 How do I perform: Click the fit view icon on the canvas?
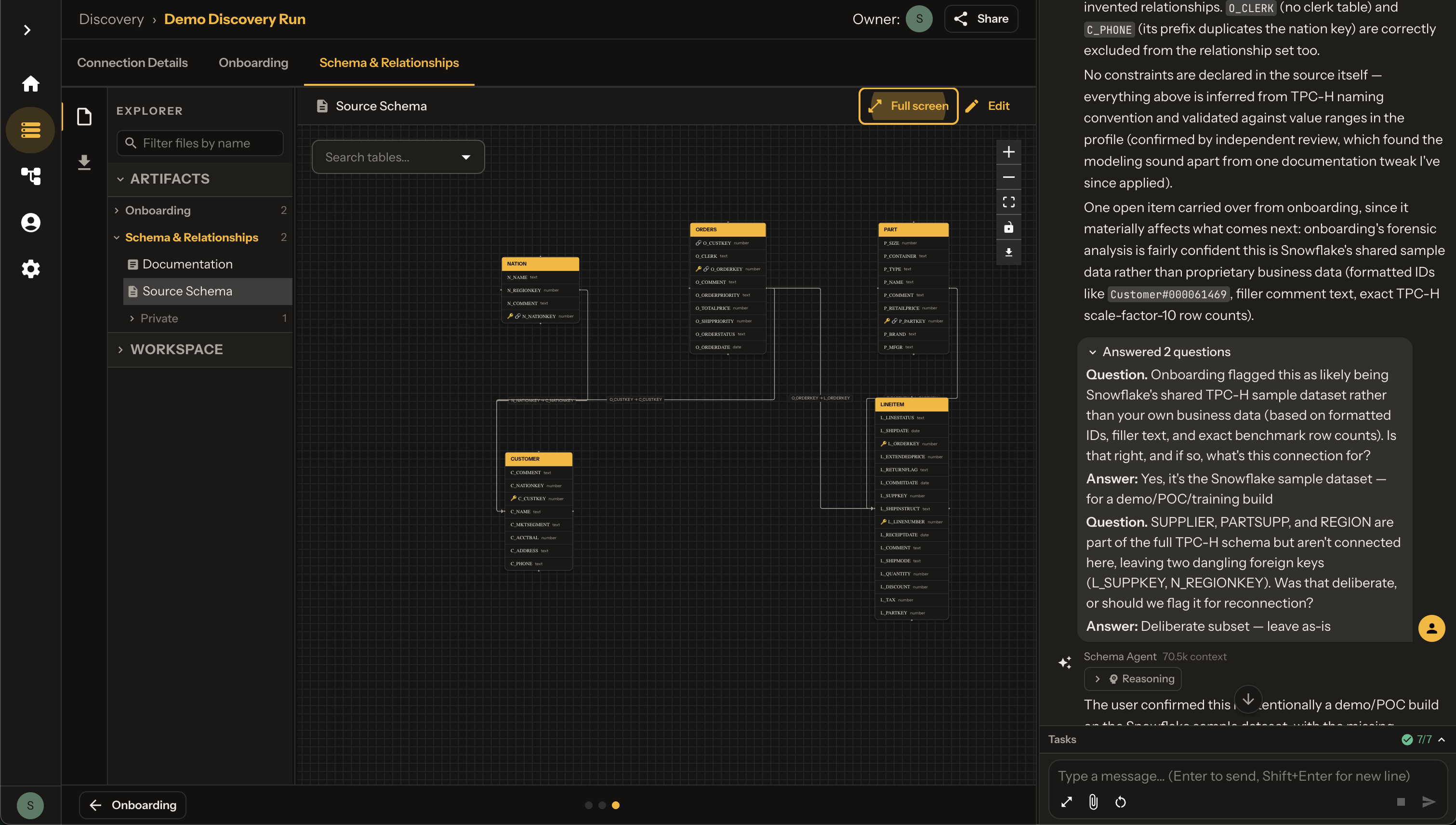tap(1008, 202)
